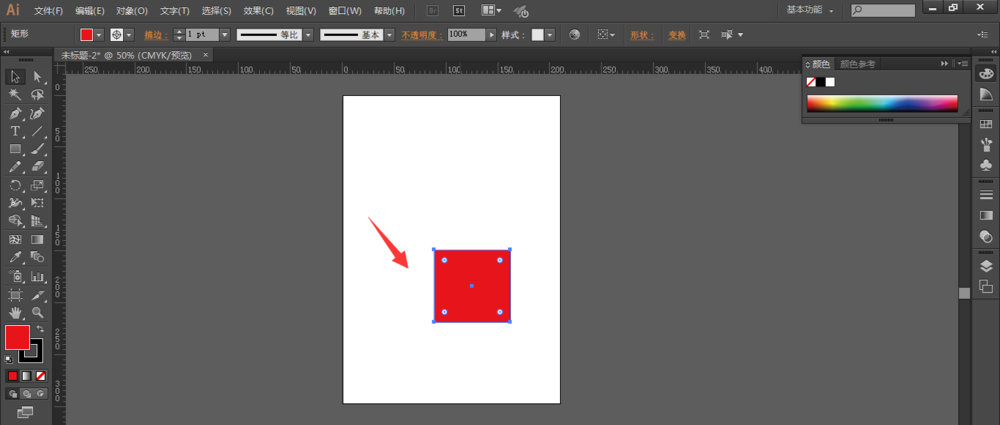This screenshot has width=1000, height=425.
Task: Select the Zoom tool
Action: tap(38, 313)
